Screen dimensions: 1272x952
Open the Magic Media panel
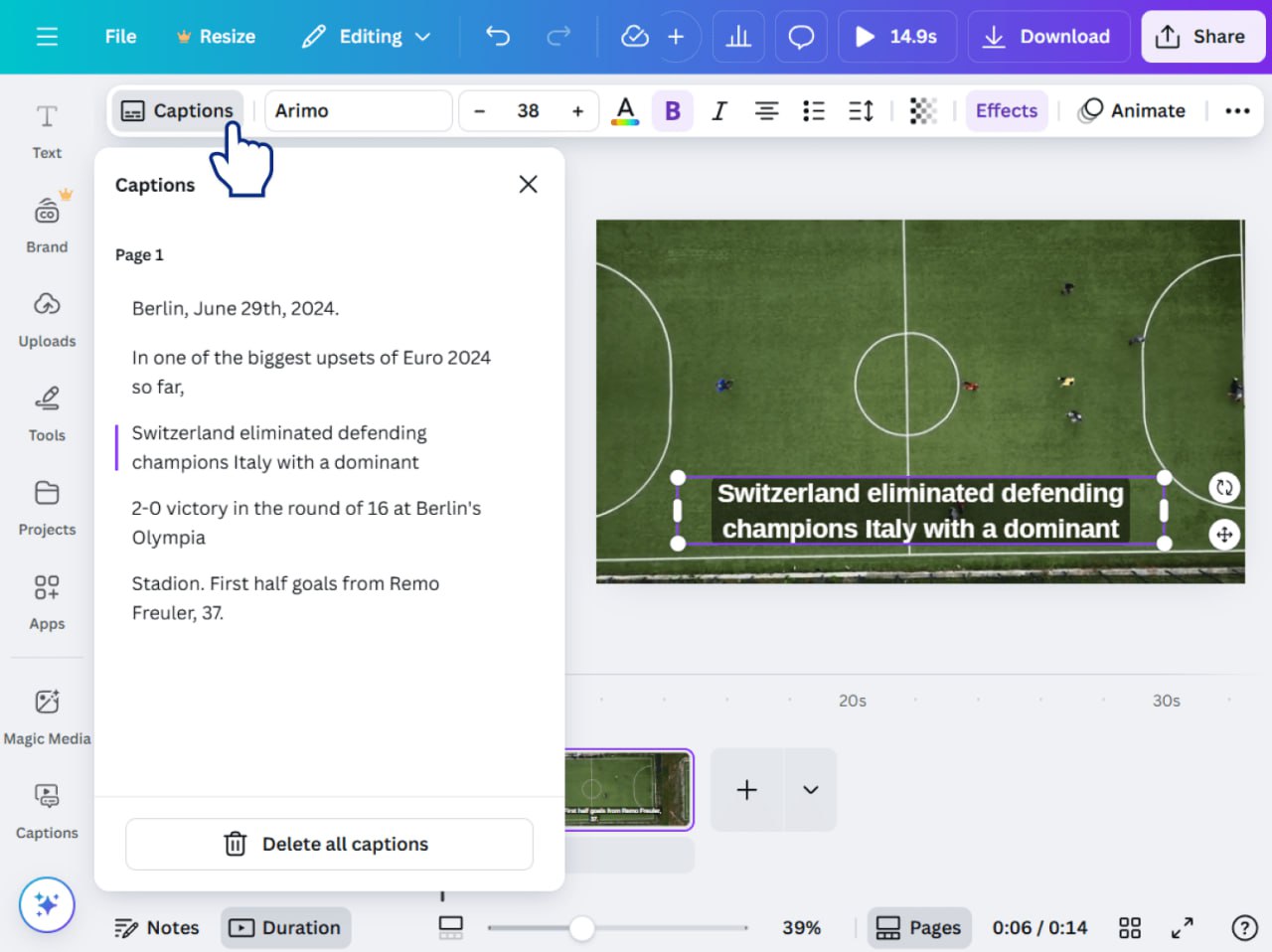tap(46, 714)
